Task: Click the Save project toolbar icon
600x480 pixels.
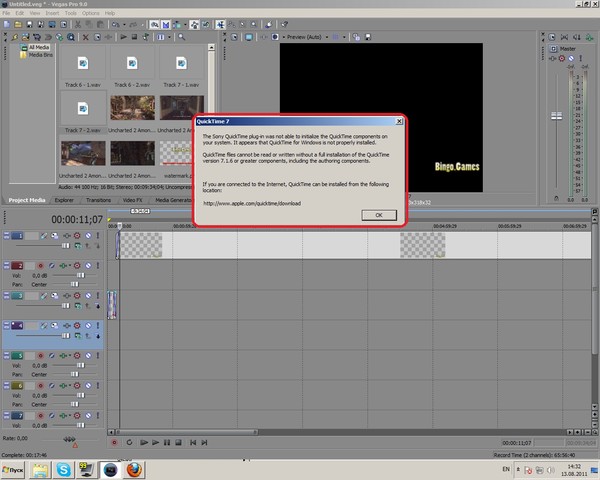Action: 29,24
